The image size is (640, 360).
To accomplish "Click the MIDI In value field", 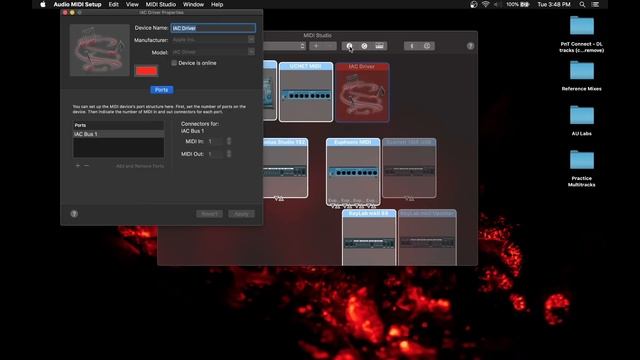I will (216, 141).
